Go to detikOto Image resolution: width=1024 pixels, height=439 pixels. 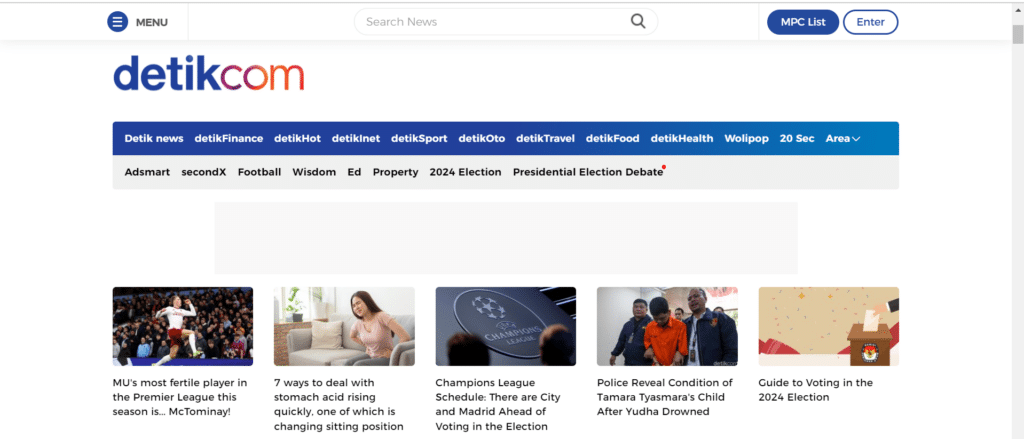482,138
